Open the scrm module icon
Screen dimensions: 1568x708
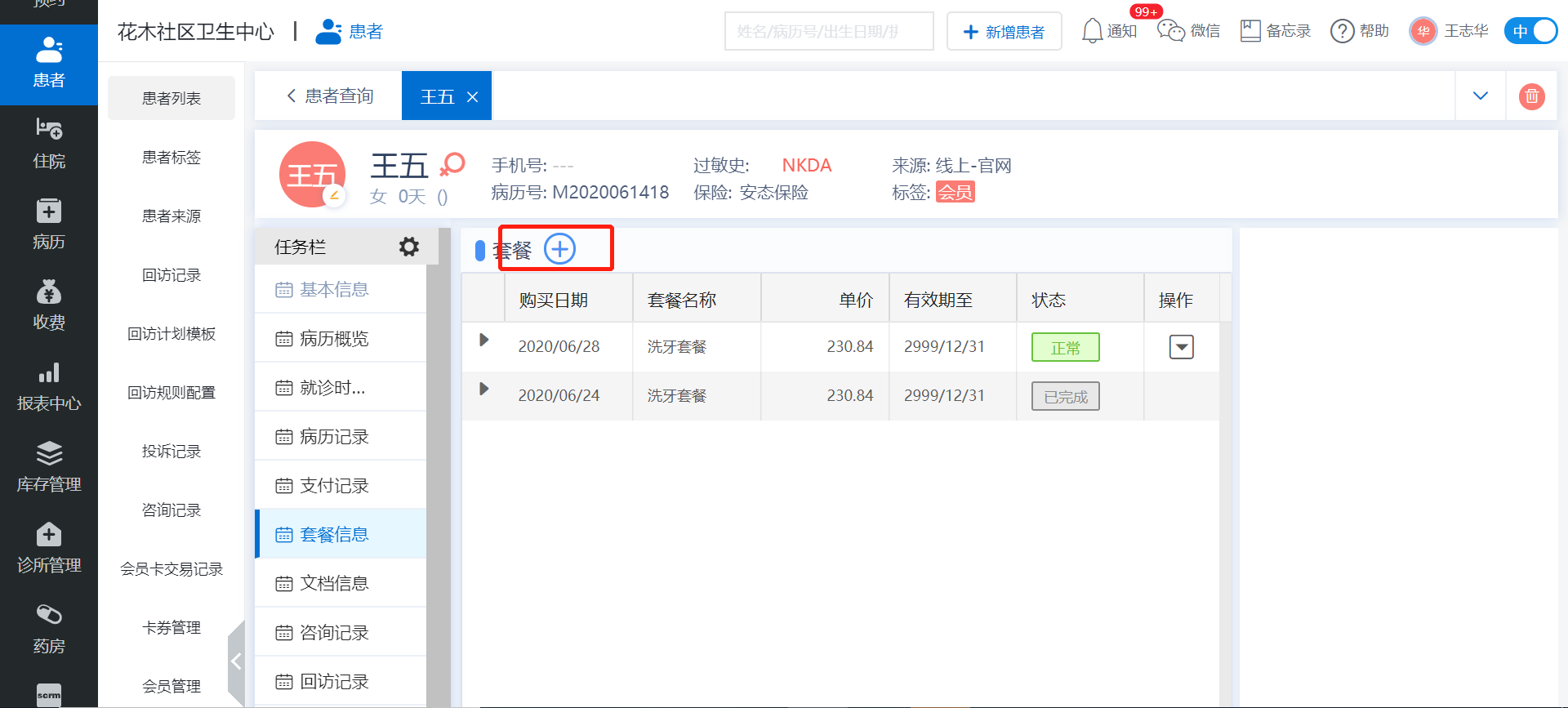click(49, 695)
